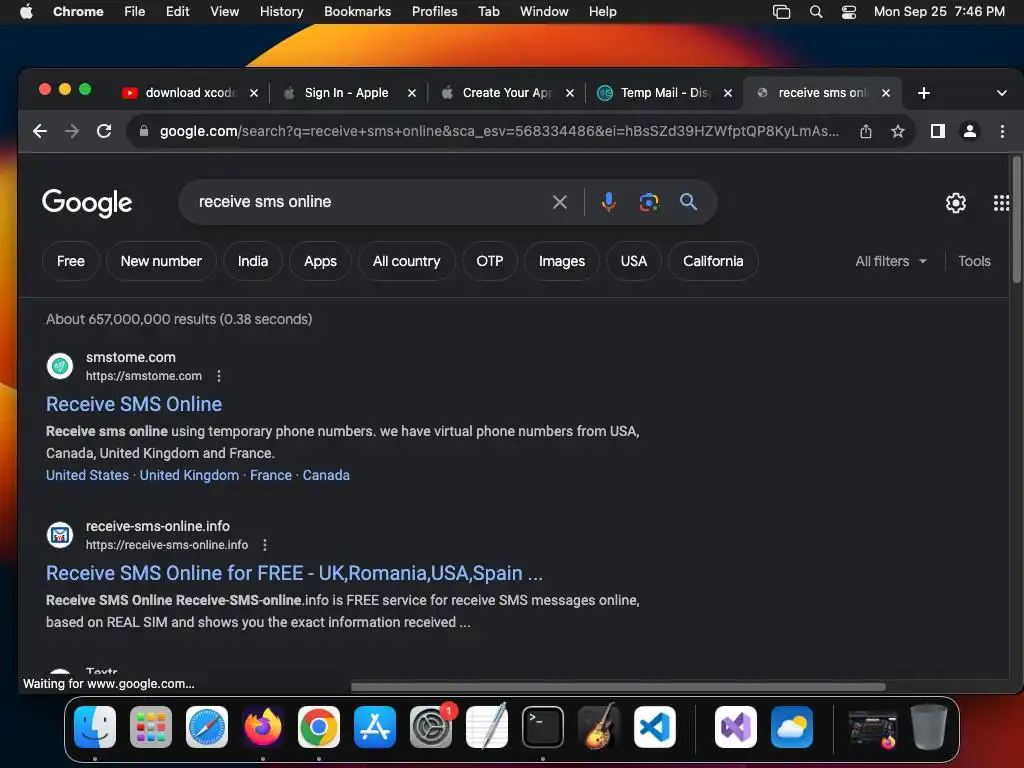Select the OTP filter chip
1024x768 pixels.
pos(490,261)
